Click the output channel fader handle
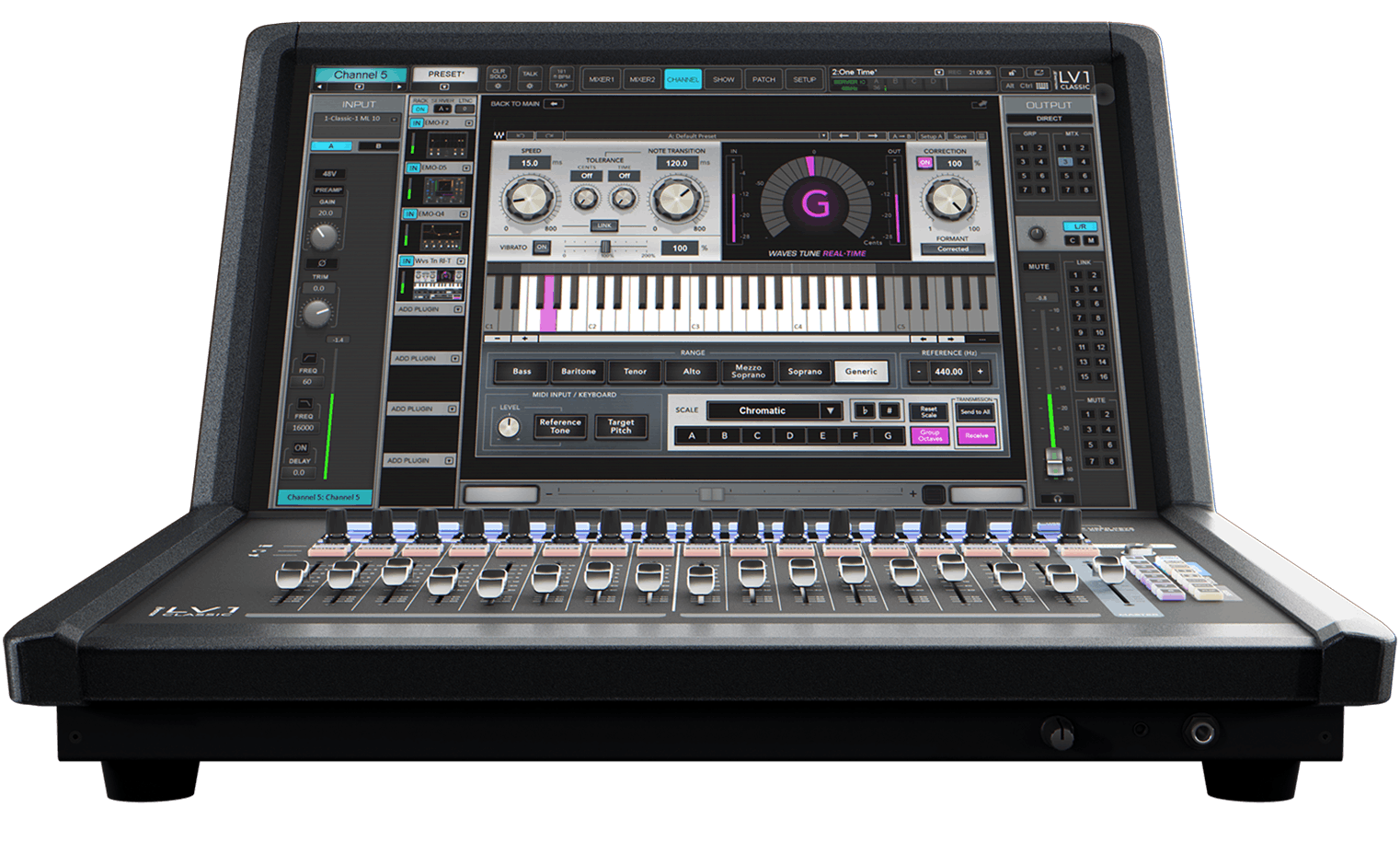This screenshot has height=854, width=1400. tap(1055, 463)
